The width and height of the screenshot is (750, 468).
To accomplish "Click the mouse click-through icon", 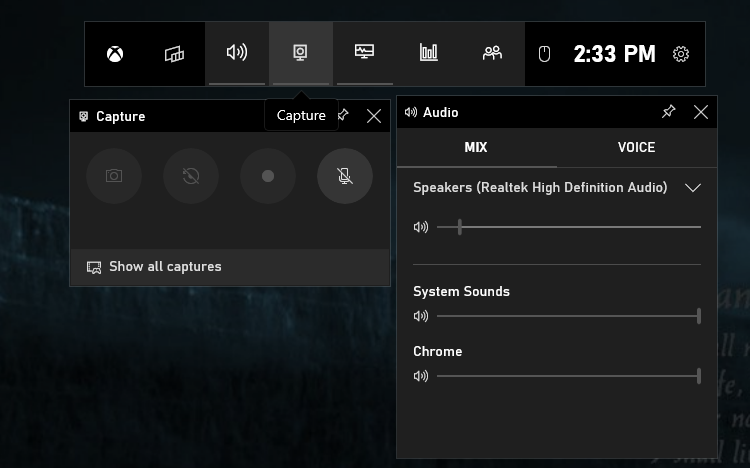I will click(544, 54).
